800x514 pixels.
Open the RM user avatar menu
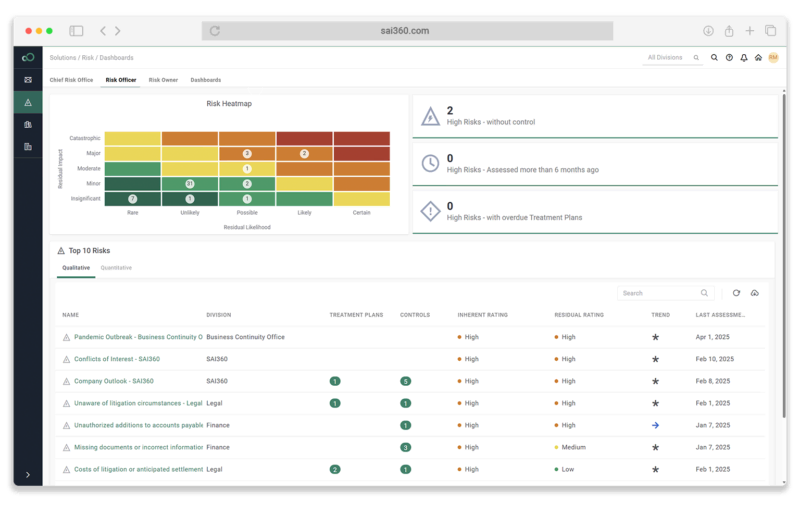pos(772,58)
